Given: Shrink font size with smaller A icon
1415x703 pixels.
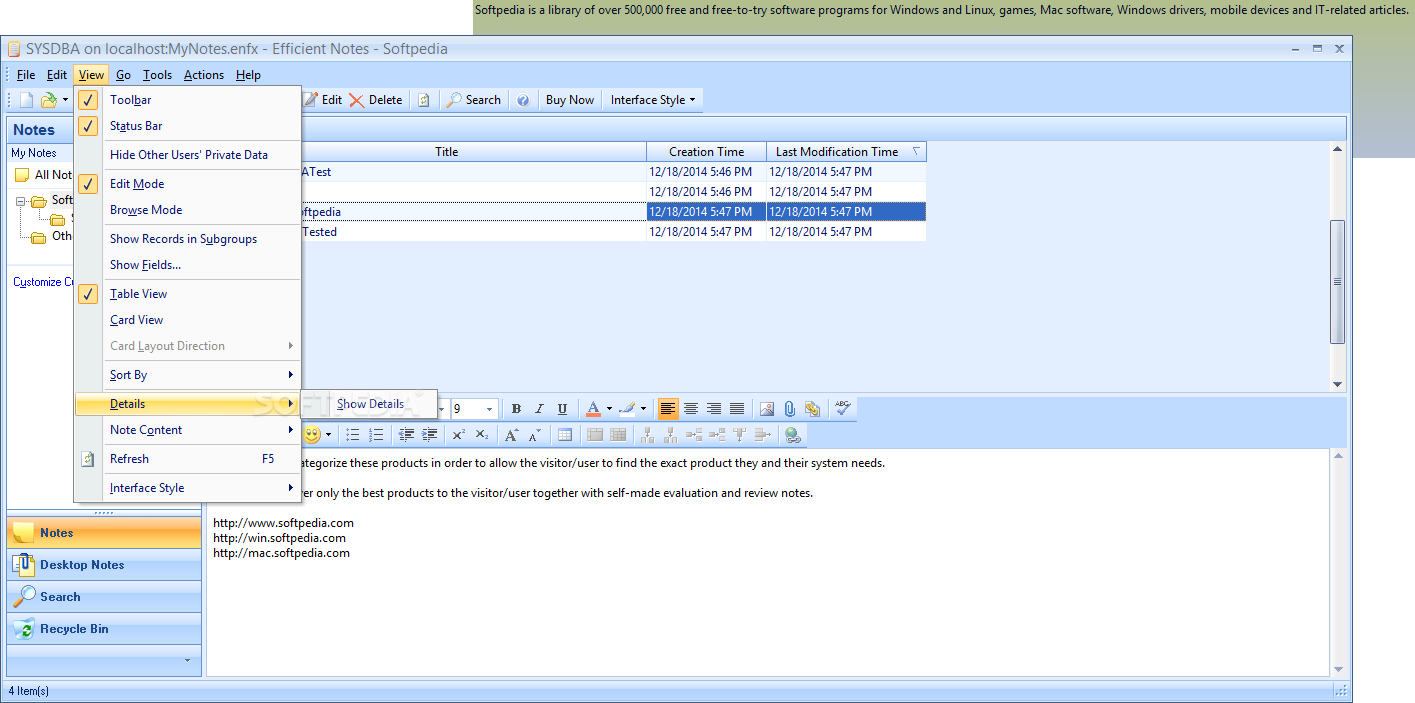Looking at the screenshot, I should pyautogui.click(x=535, y=435).
